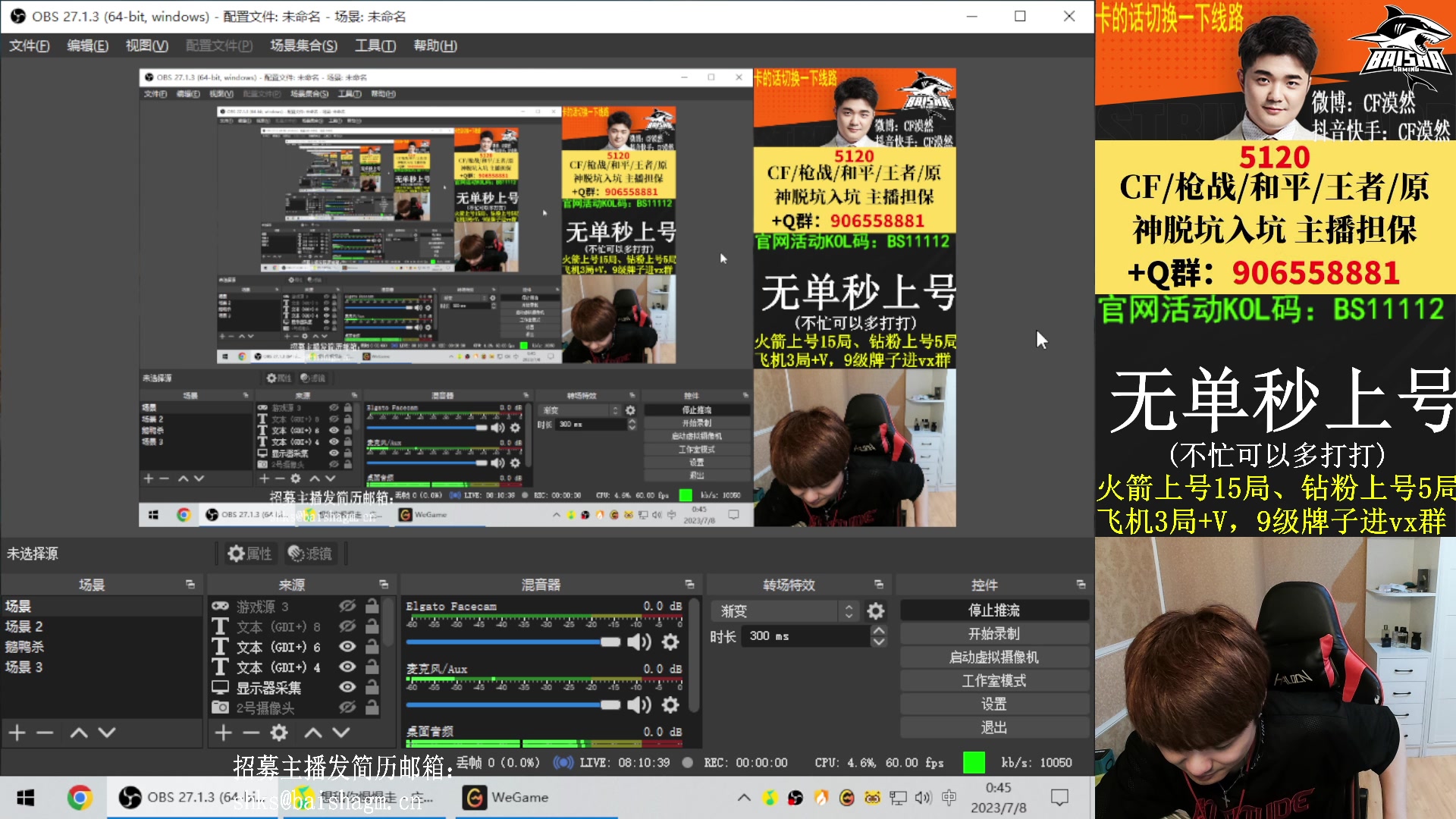The width and height of the screenshot is (1456, 819).
Task: Increase transition duration with up arrow
Action: point(879,631)
